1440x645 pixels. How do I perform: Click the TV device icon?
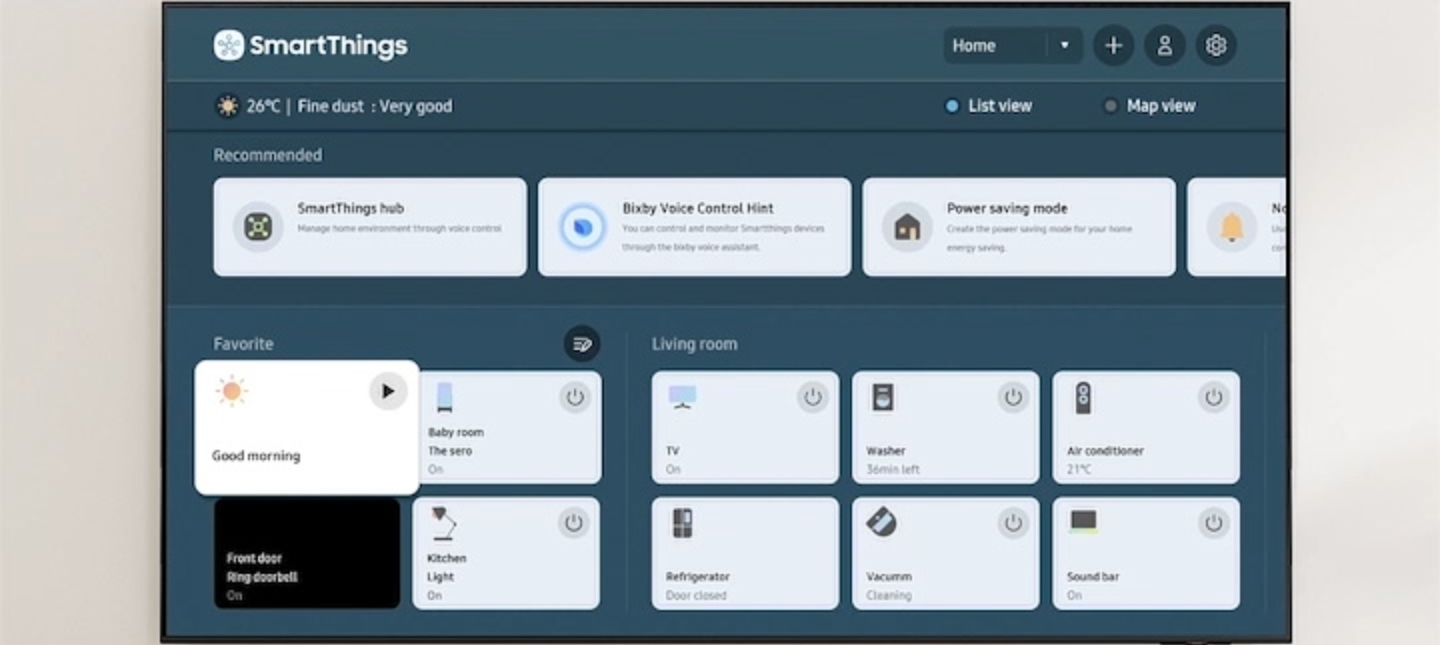682,397
